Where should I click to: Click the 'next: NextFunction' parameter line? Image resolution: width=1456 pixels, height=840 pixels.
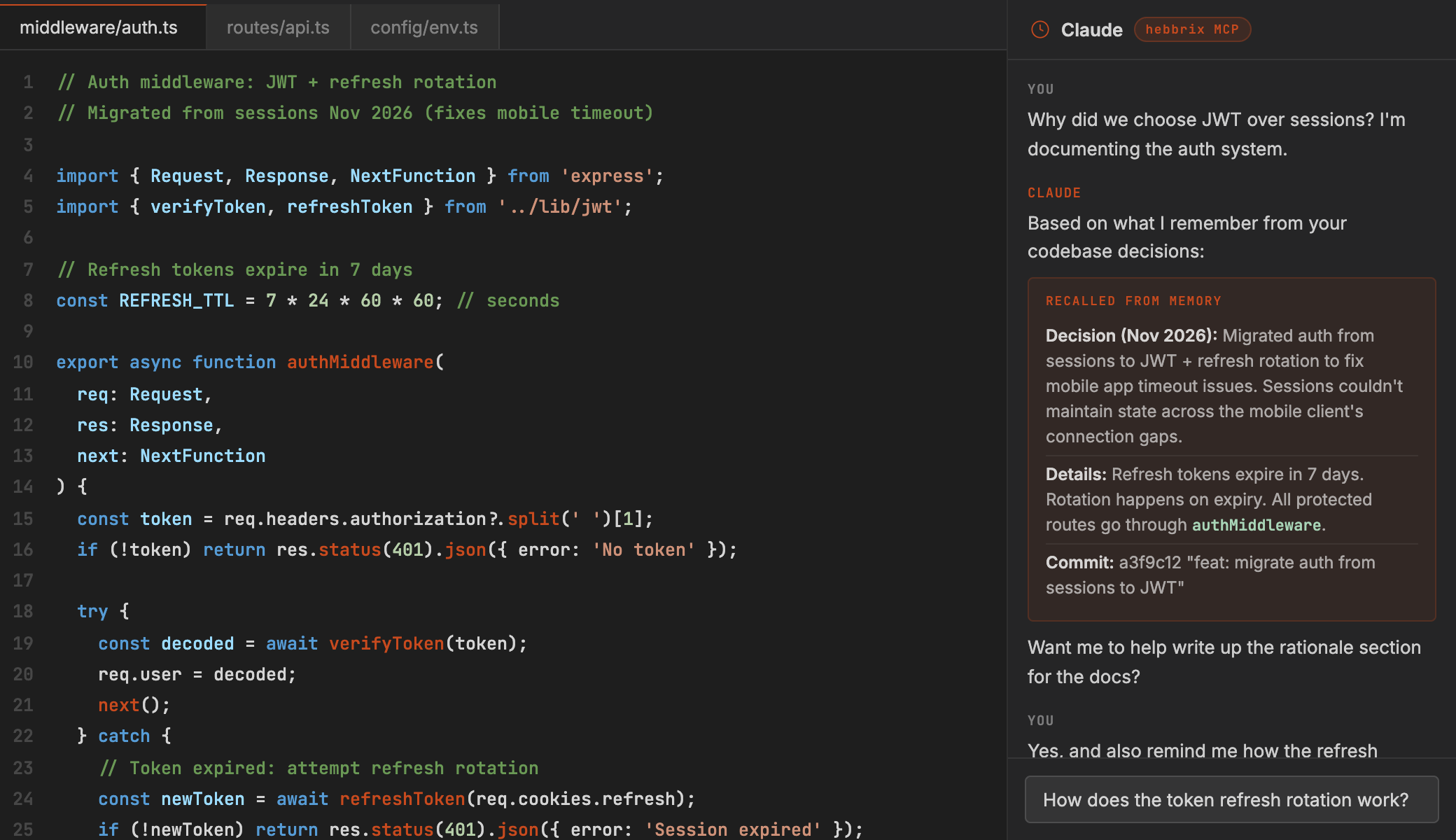171,456
